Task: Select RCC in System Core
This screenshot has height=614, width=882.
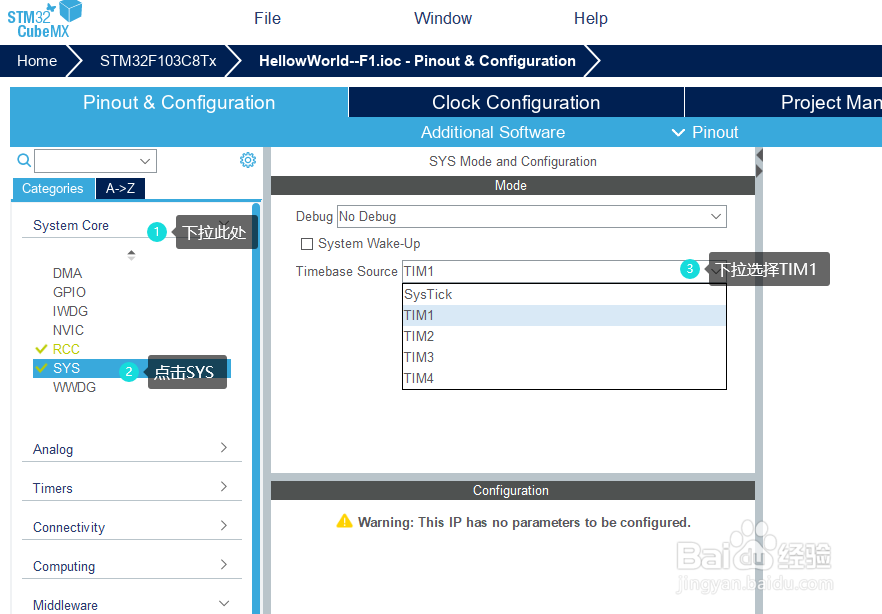Action: coord(66,349)
